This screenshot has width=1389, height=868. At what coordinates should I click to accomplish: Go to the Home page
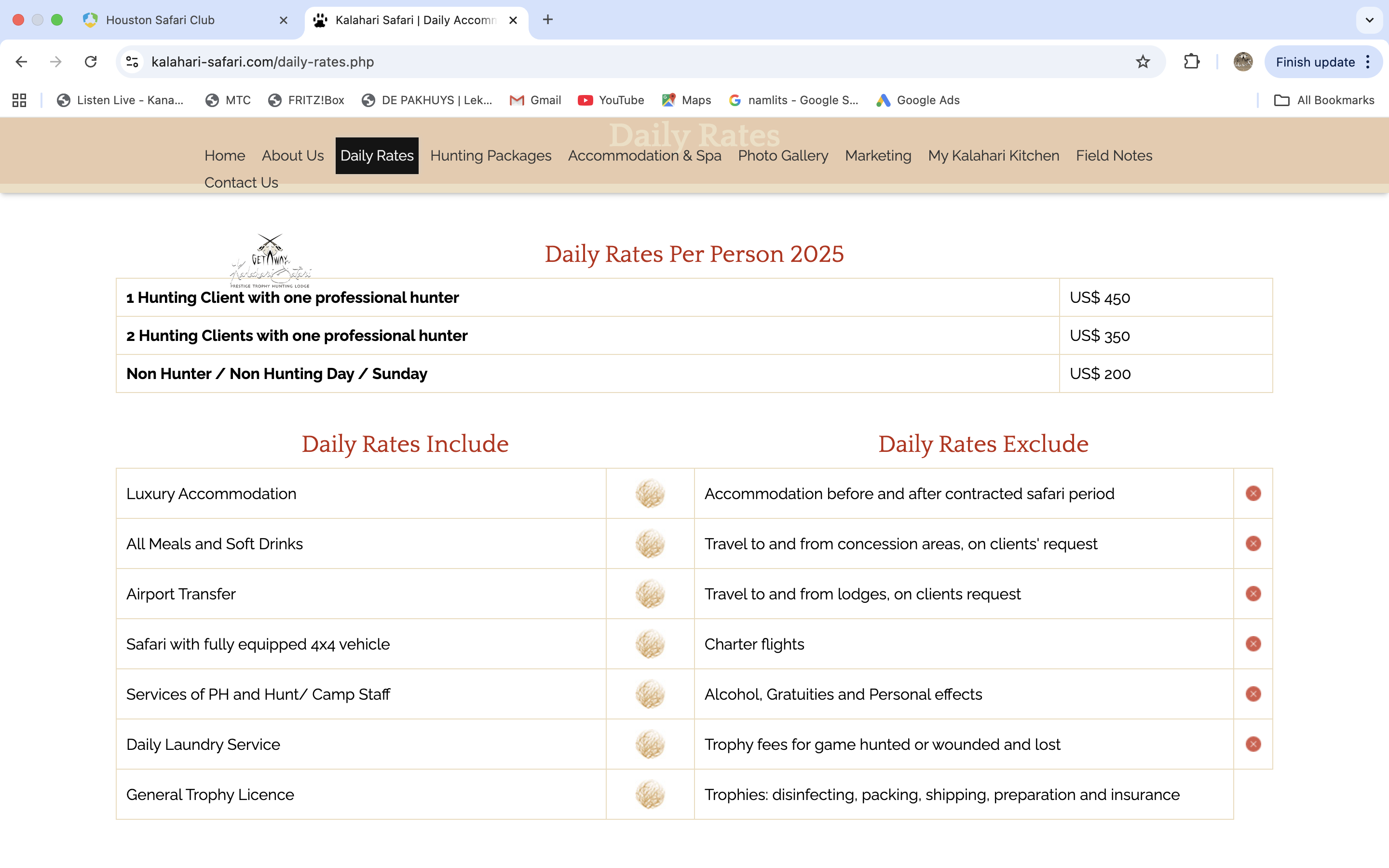point(224,156)
